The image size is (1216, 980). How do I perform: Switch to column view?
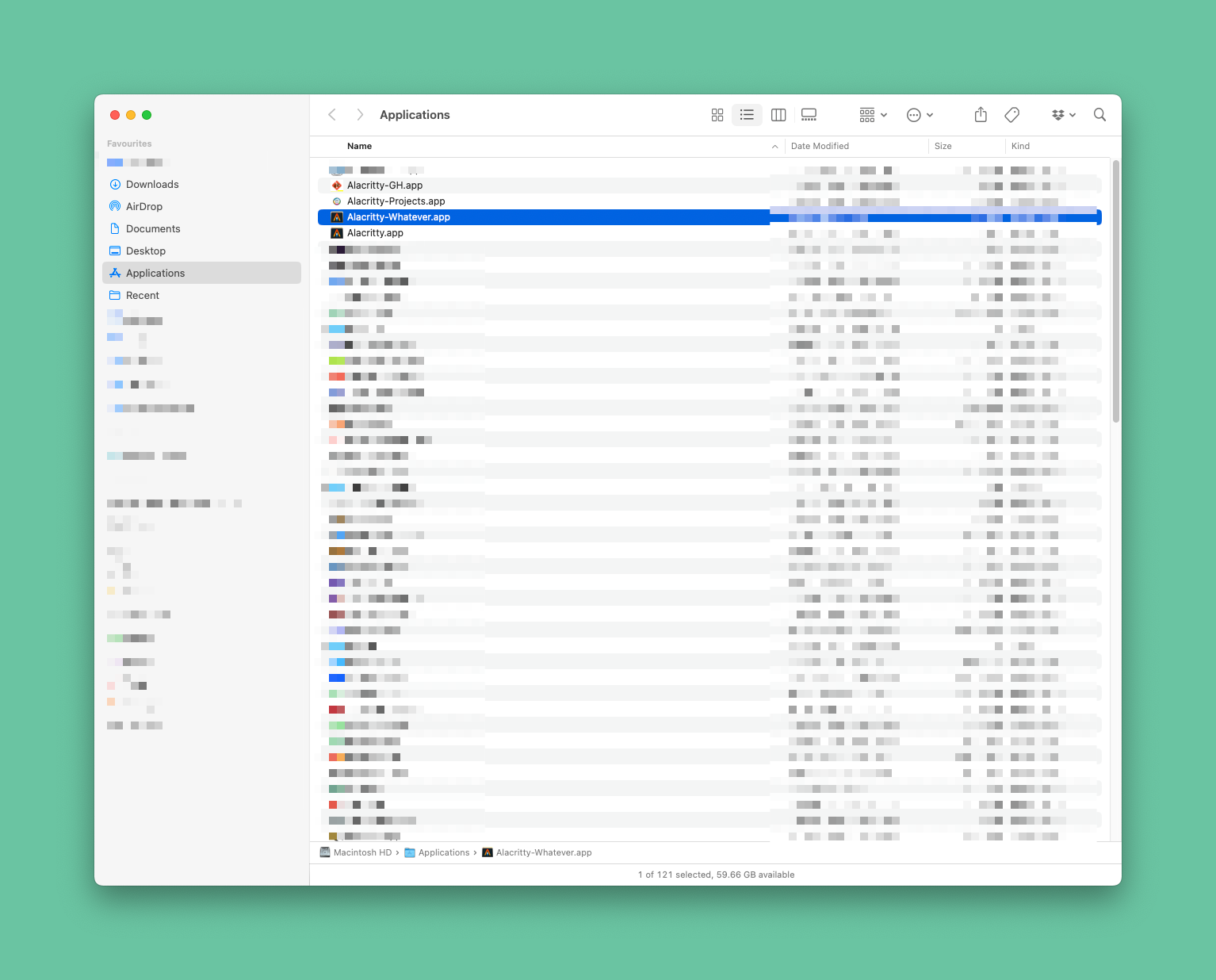tap(778, 114)
